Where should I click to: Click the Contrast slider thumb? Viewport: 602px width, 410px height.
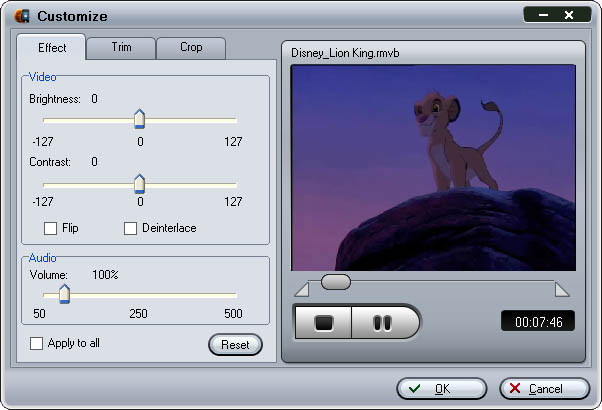point(139,184)
